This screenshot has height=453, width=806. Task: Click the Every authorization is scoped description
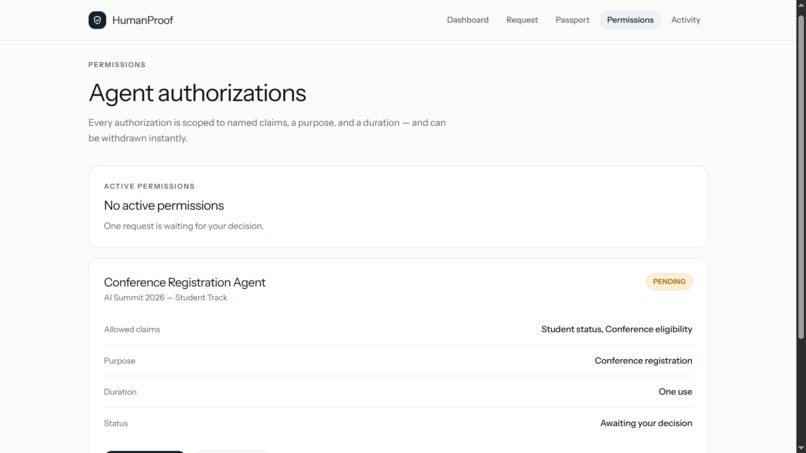[267, 130]
